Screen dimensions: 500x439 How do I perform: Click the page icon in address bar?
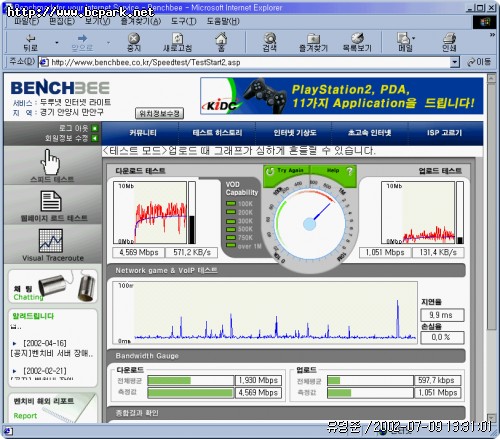tap(44, 62)
